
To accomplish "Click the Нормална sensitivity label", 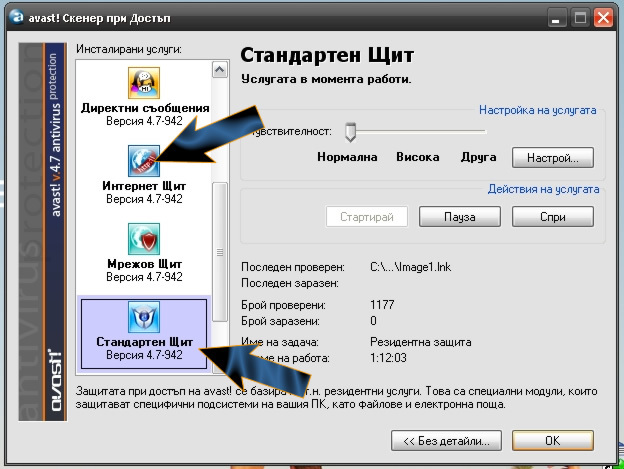I will point(347,157).
